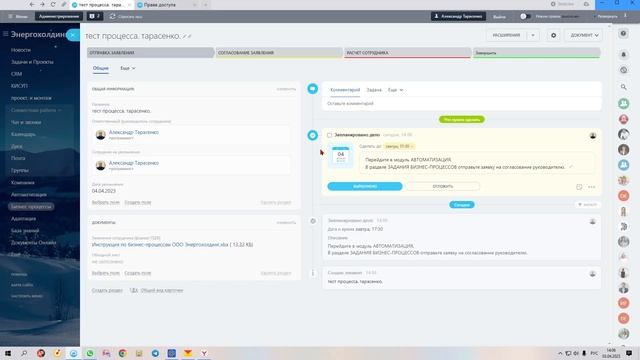The width and height of the screenshot is (640, 360).
Task: Select the green Завершить stage
Action: click(536, 53)
